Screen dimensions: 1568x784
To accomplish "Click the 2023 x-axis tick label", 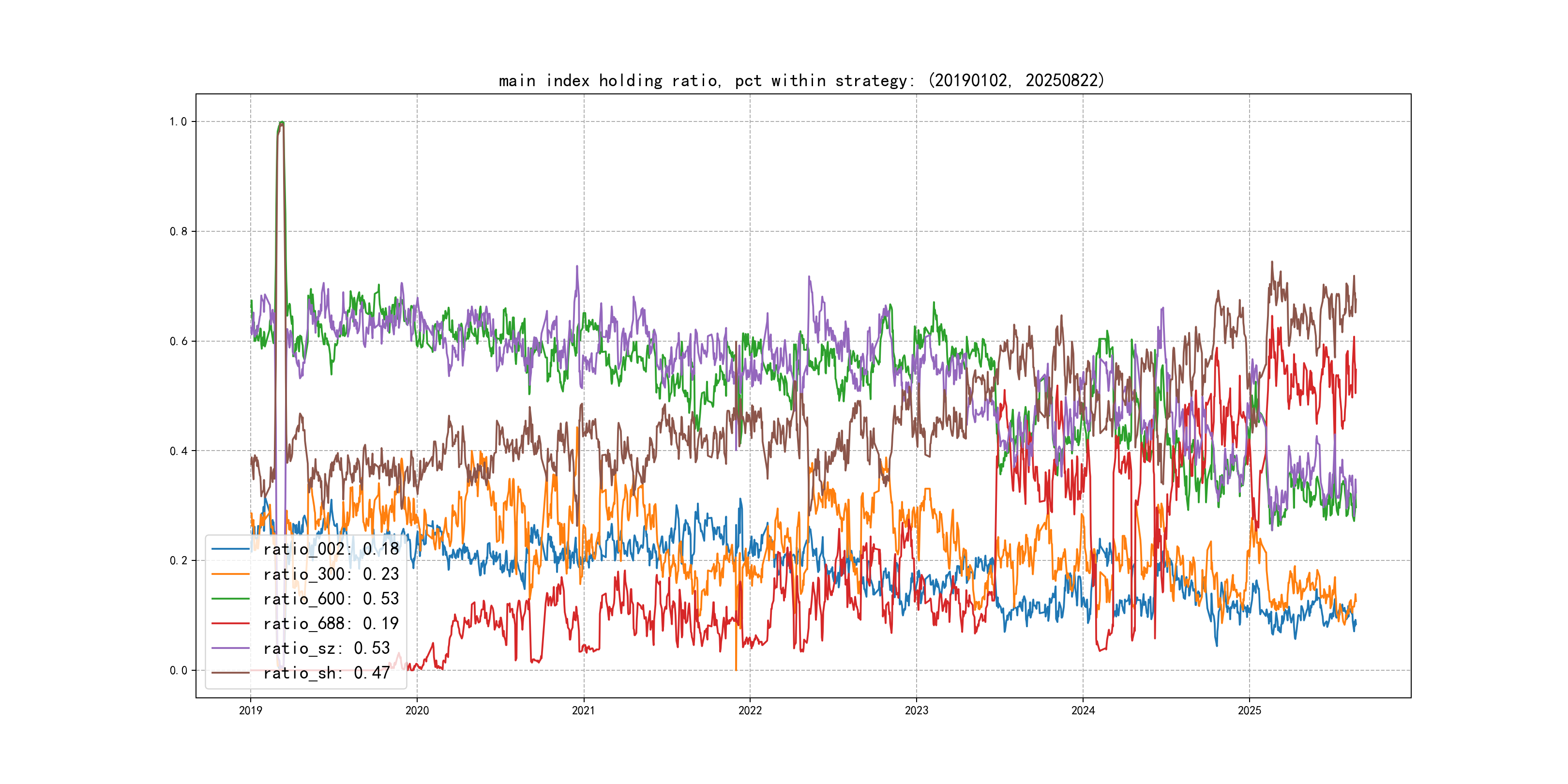I will point(917,710).
